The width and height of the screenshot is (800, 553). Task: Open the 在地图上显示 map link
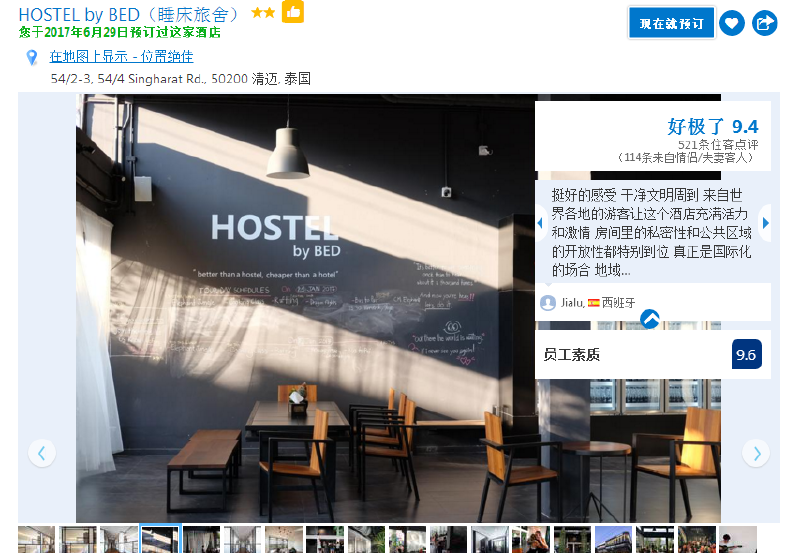point(121,56)
